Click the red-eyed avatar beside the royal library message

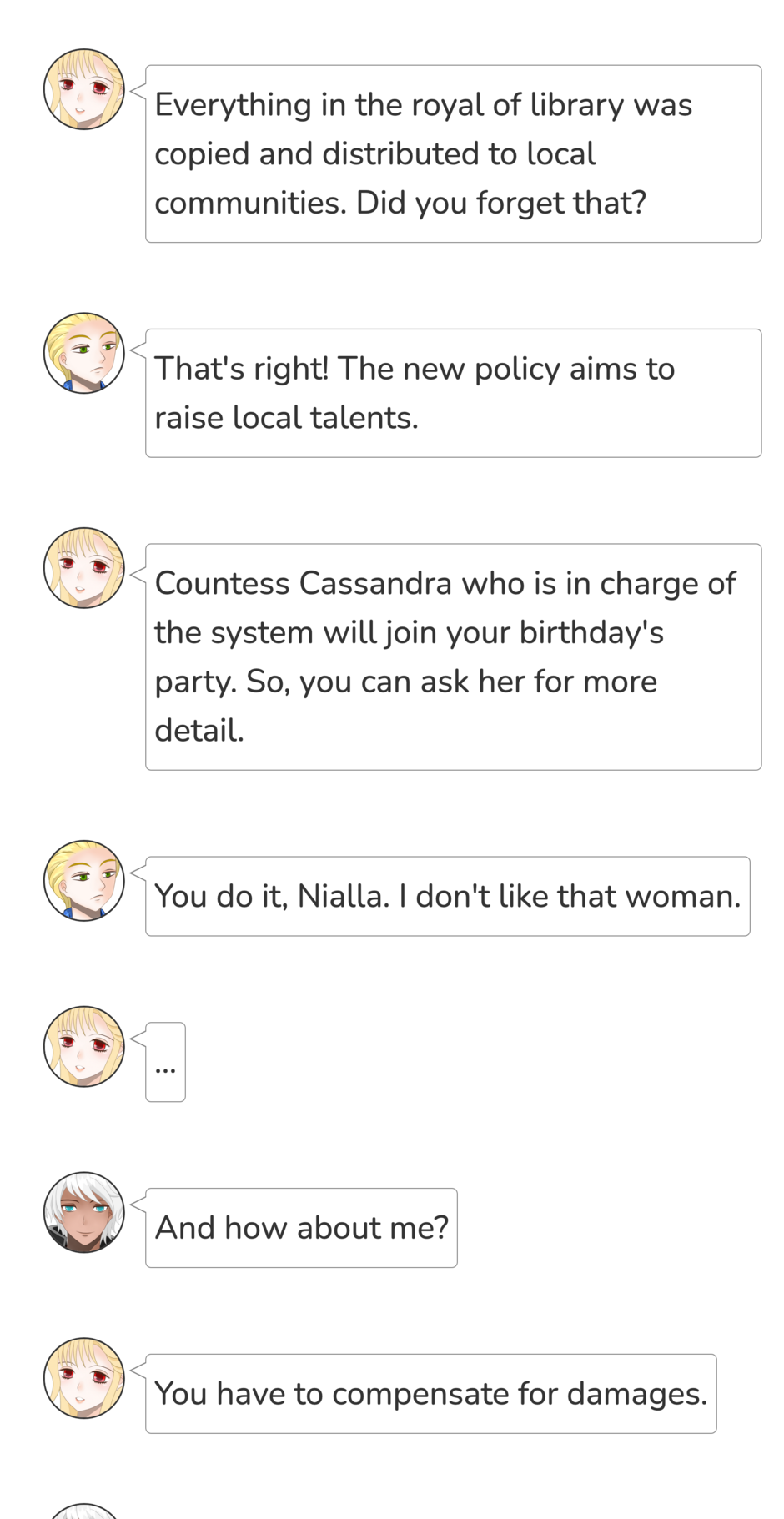(x=83, y=89)
